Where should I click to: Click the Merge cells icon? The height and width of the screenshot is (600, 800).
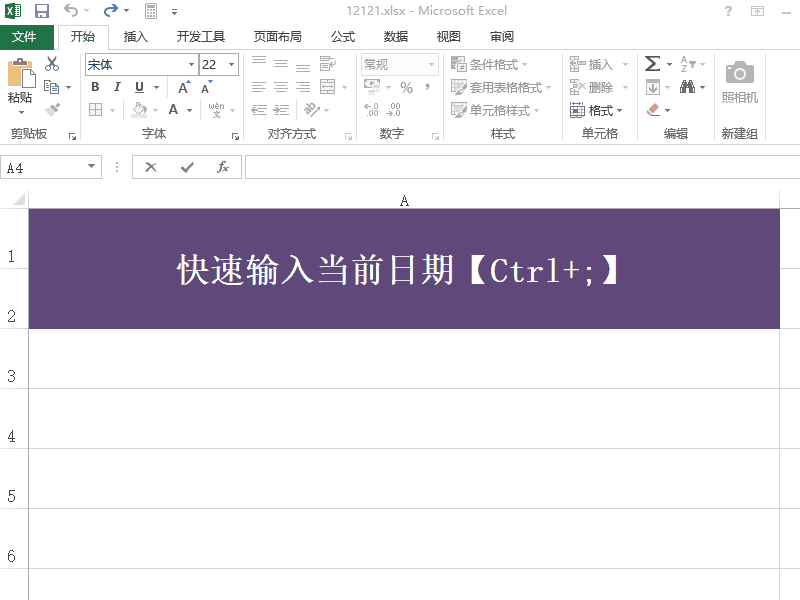click(x=328, y=87)
